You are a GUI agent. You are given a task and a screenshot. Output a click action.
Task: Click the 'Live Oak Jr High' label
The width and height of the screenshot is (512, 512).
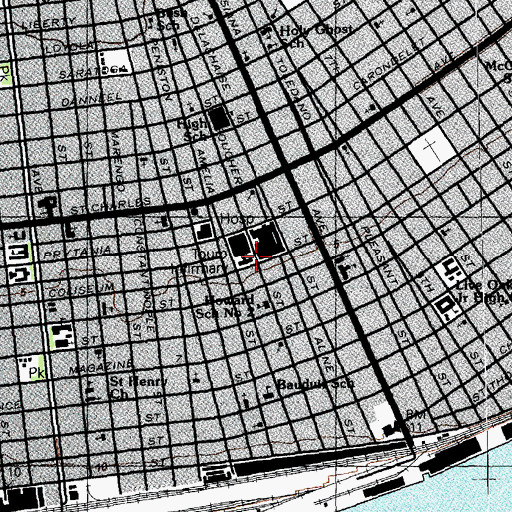click(483, 291)
